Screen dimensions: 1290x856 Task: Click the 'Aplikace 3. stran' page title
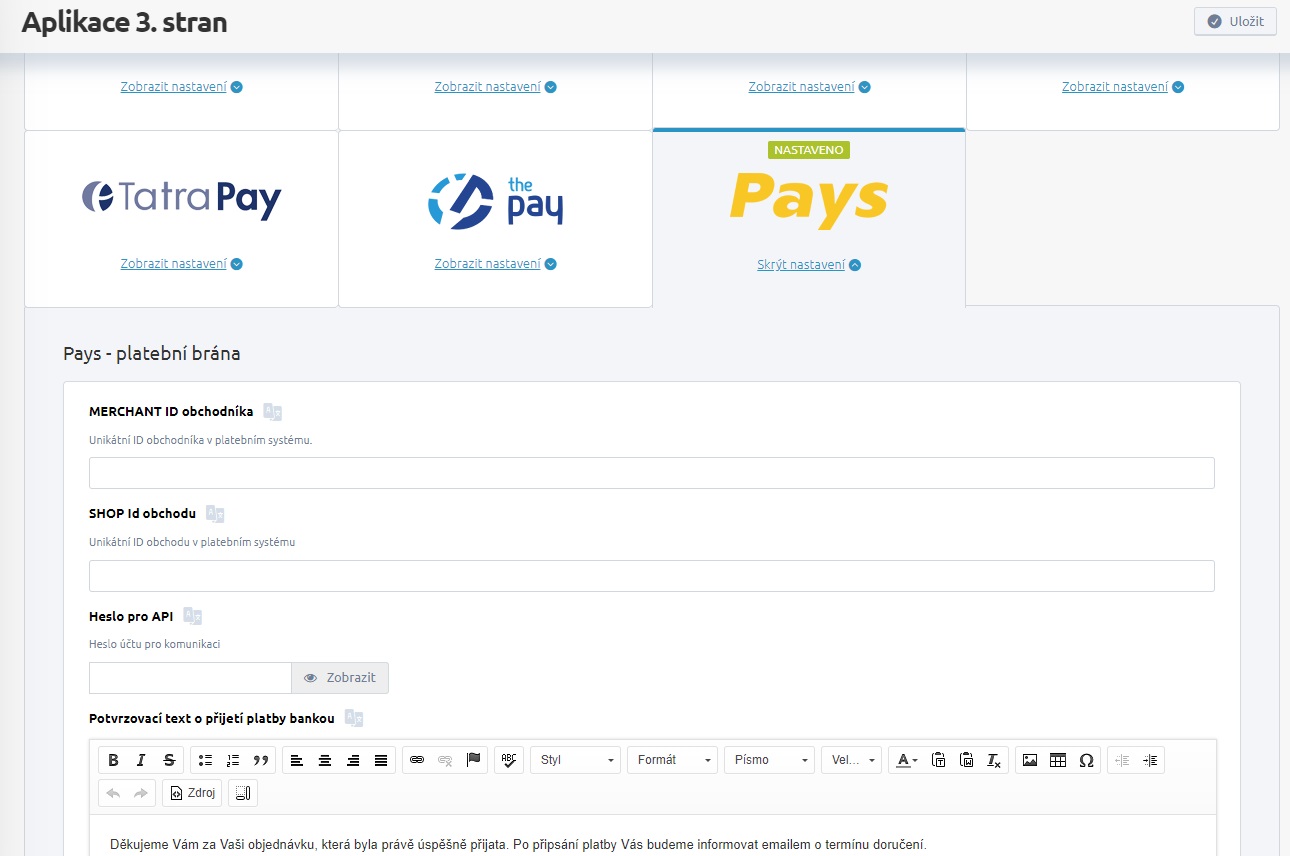[x=124, y=22]
